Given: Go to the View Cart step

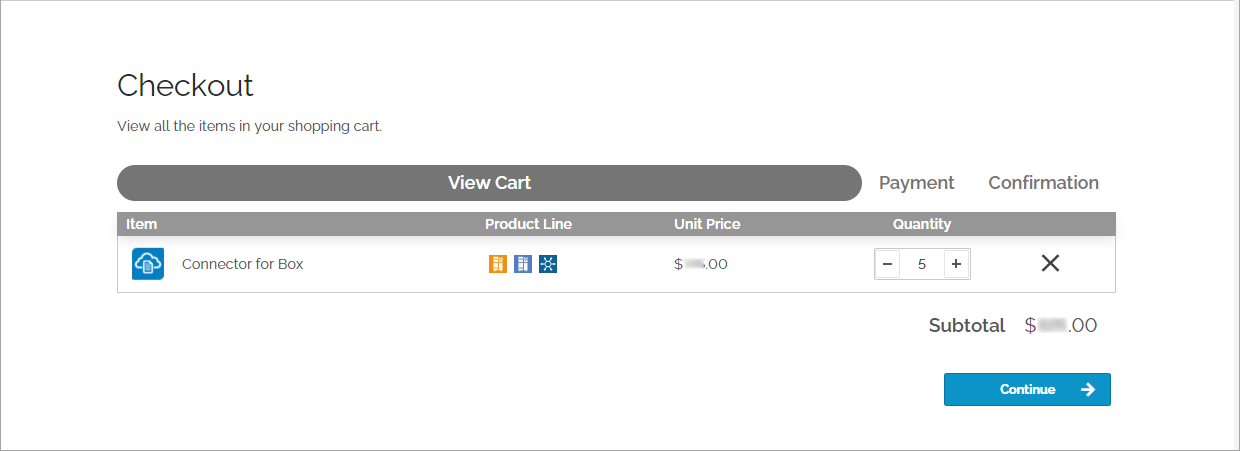Looking at the screenshot, I should click(x=489, y=183).
